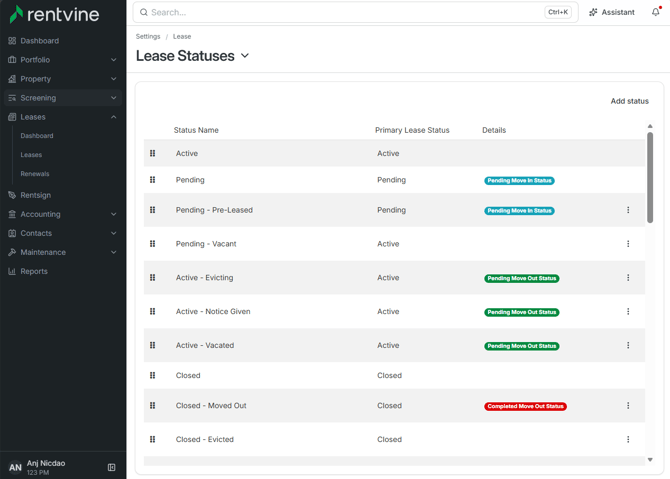The width and height of the screenshot is (670, 479).
Task: Expand the Portfolio menu chevron
Action: (x=114, y=60)
